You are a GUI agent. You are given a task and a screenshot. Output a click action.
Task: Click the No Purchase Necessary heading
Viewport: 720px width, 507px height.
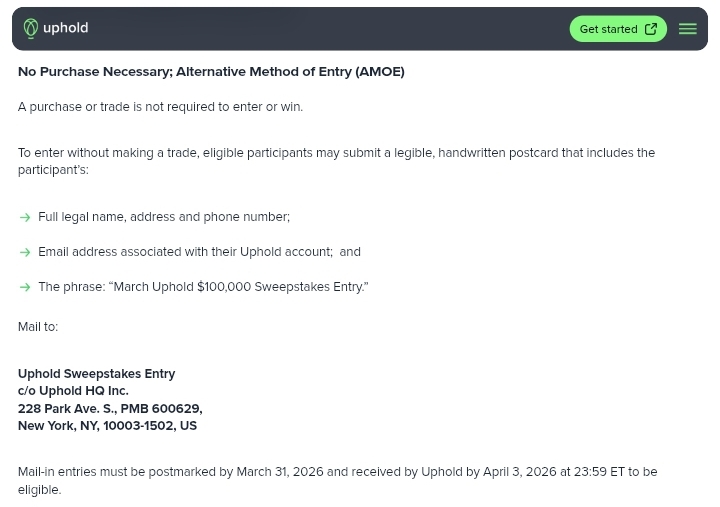coord(211,72)
